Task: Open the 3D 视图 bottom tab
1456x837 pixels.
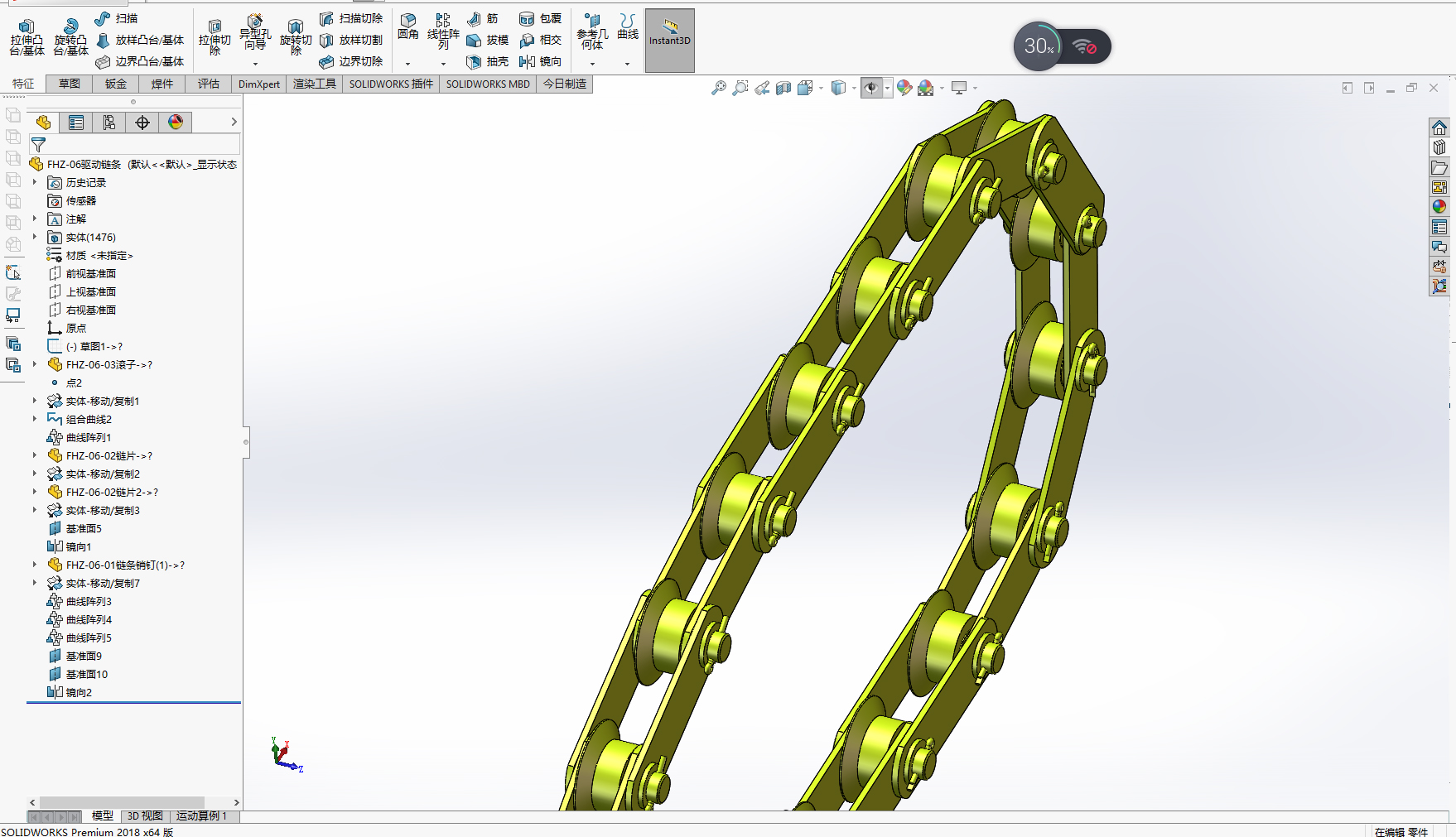Action: [145, 816]
